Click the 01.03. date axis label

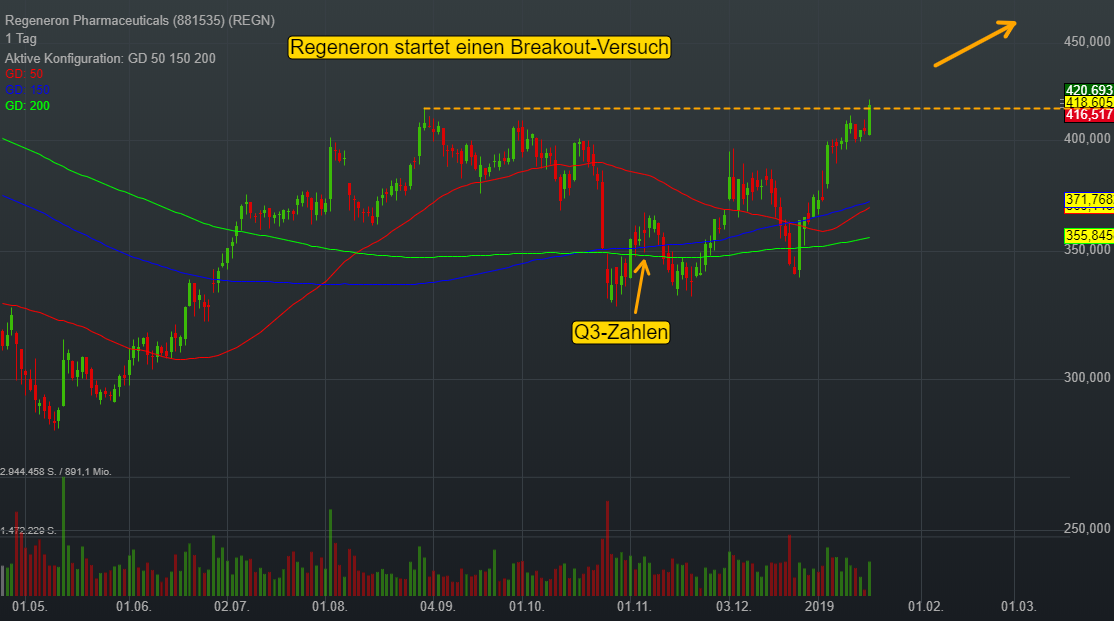[1019, 606]
